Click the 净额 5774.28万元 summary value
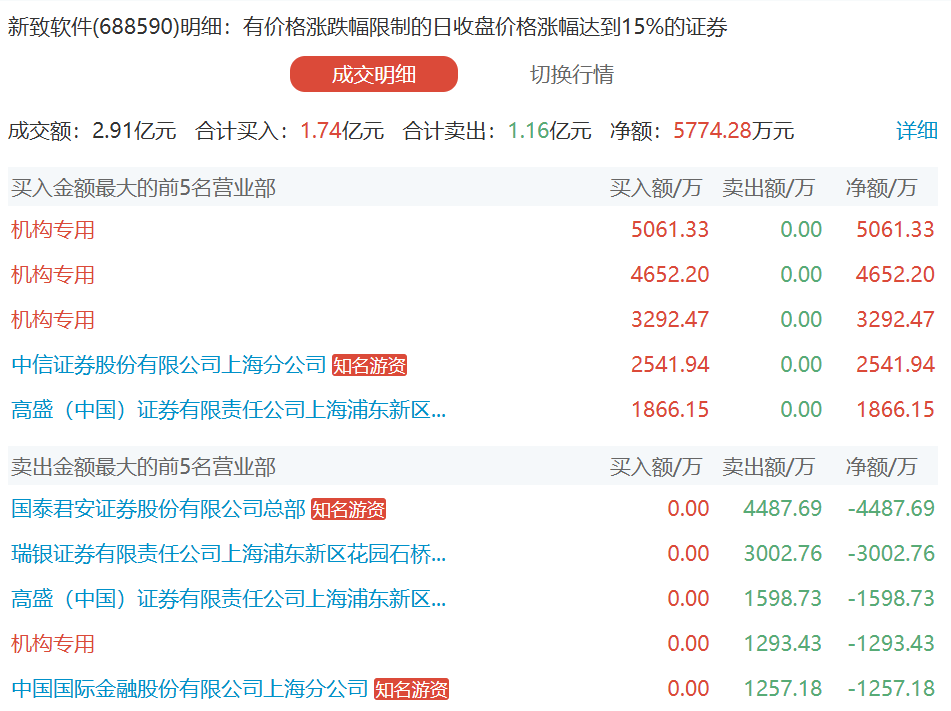Viewport: 951px width, 711px height. [x=733, y=130]
